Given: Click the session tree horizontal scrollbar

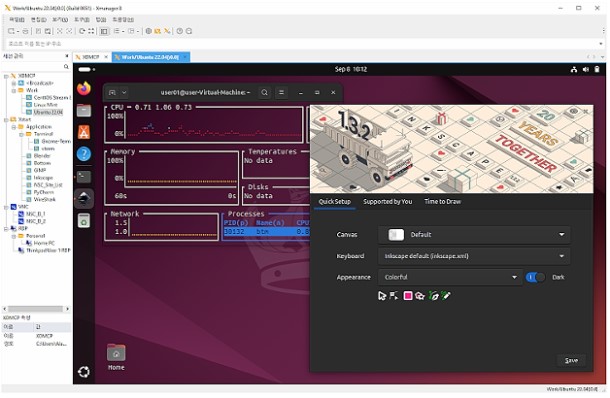Looking at the screenshot, I should [36, 309].
